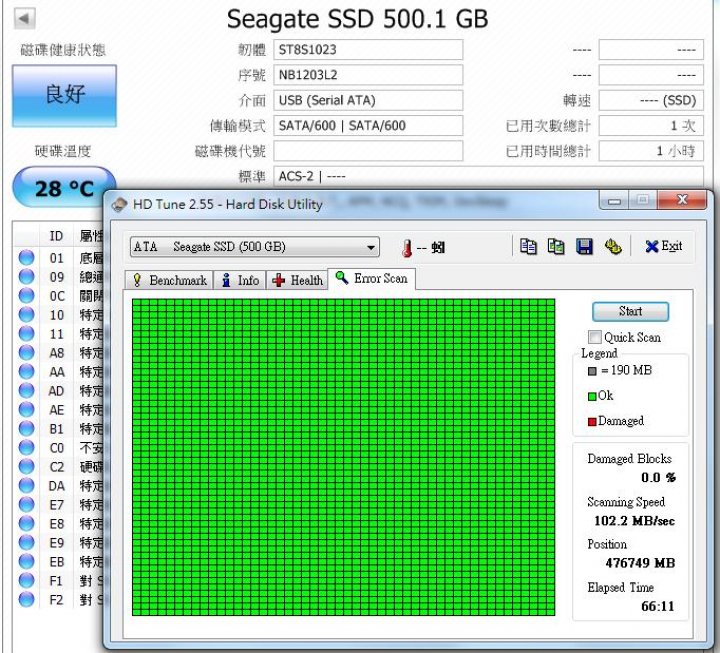This screenshot has height=653, width=720.
Task: Click the blue status icon for ID 01
Action: tap(27, 257)
